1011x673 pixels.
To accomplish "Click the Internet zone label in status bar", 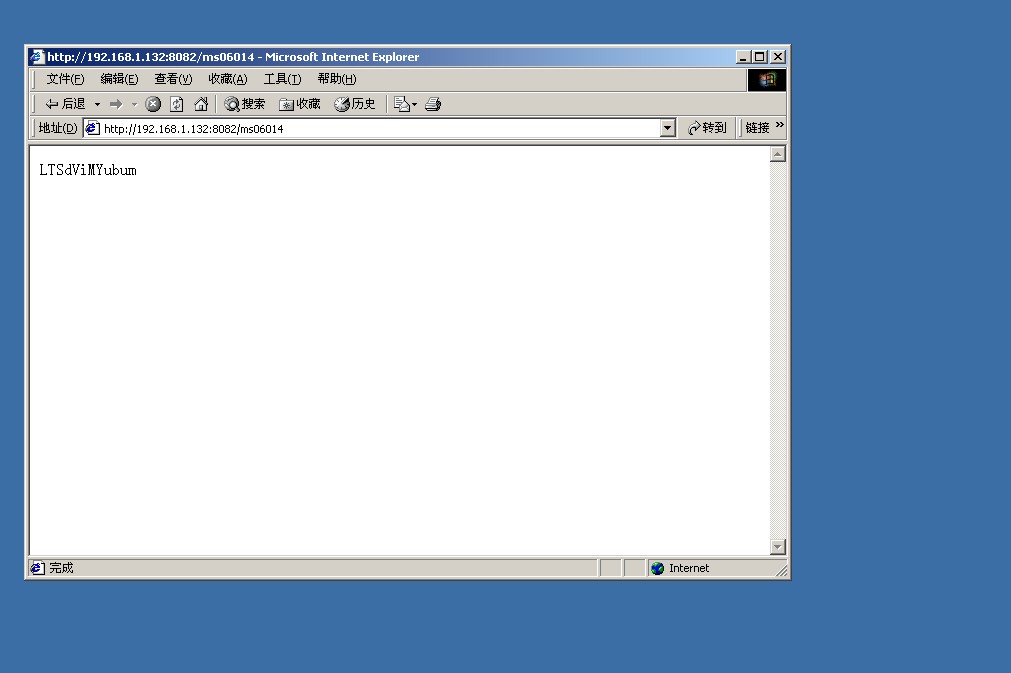I will pyautogui.click(x=689, y=568).
